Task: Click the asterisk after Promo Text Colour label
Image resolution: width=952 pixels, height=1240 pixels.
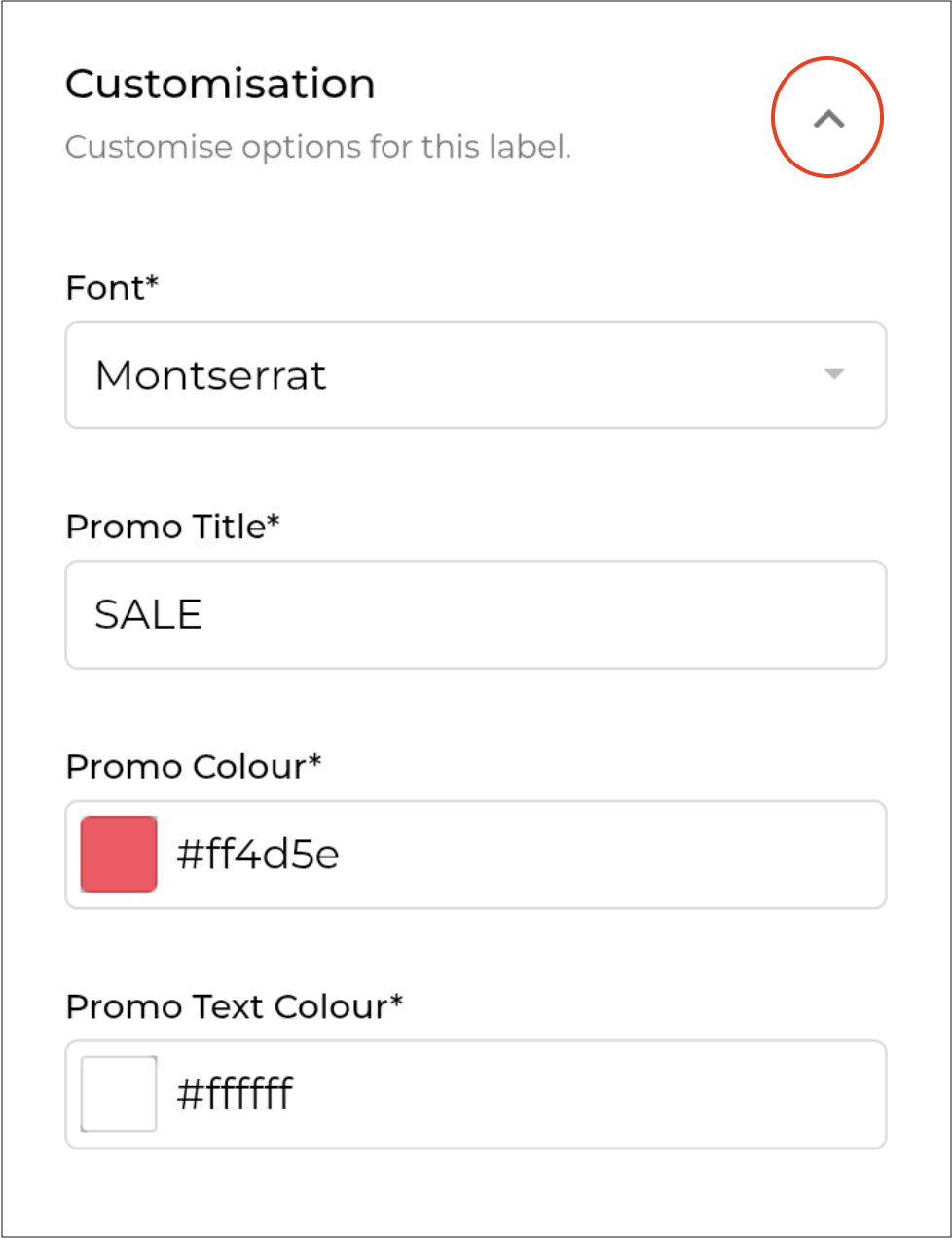Action: click(396, 1001)
